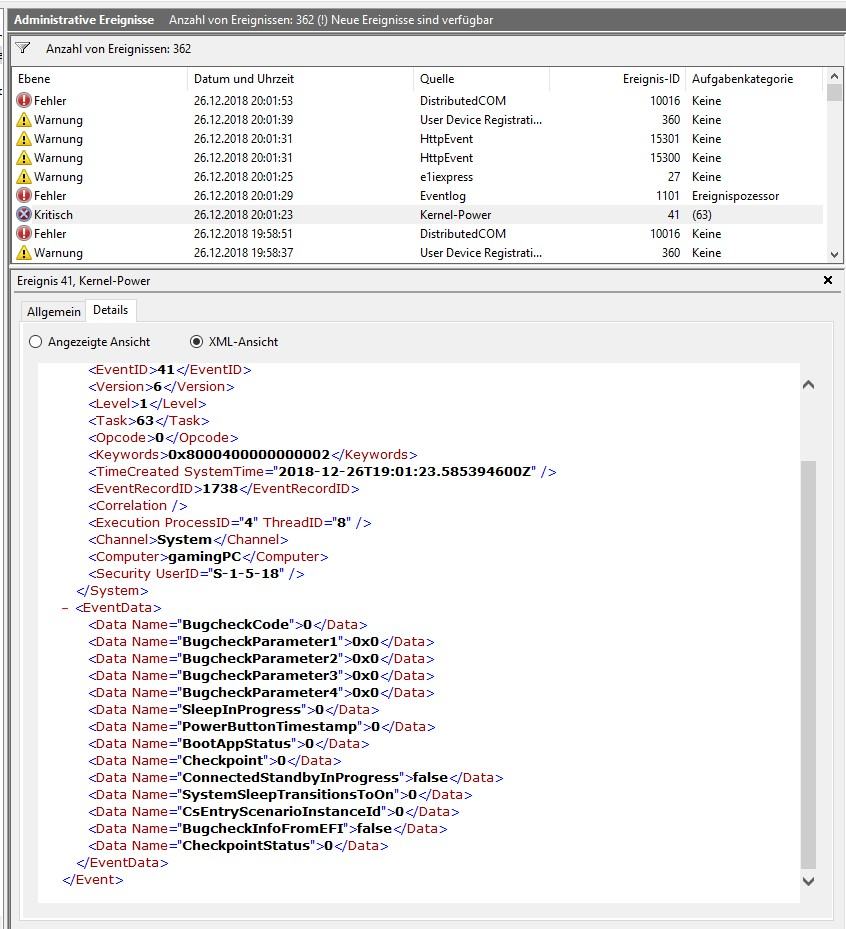The image size is (846, 929).
Task: Click event list scroll down arrow
Action: click(834, 255)
